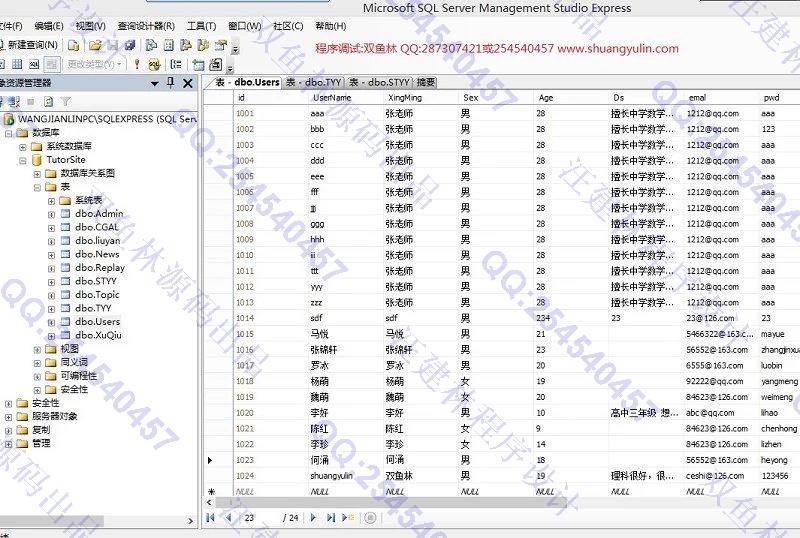The image size is (800, 538).
Task: Select the dbo.Users table tab
Action: click(247, 82)
